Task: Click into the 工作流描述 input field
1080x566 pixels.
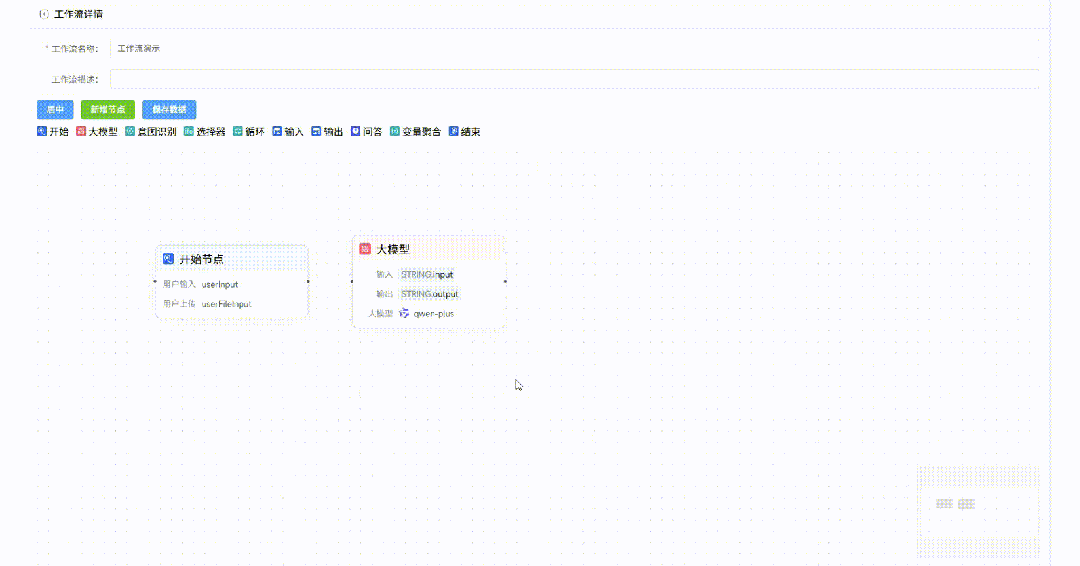Action: tap(575, 79)
